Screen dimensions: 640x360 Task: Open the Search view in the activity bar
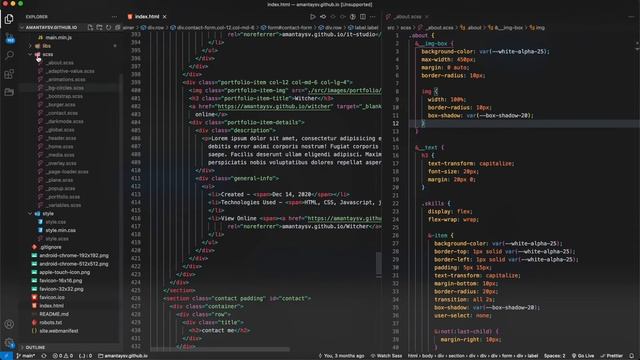coord(9,55)
